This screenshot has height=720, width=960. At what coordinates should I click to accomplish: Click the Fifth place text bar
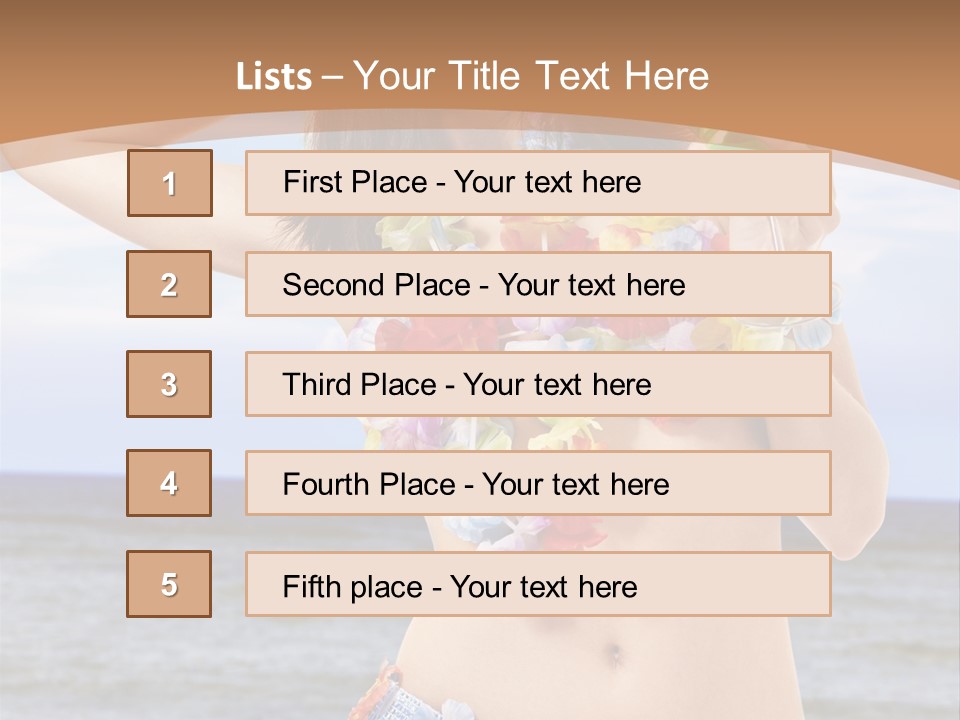pos(538,584)
